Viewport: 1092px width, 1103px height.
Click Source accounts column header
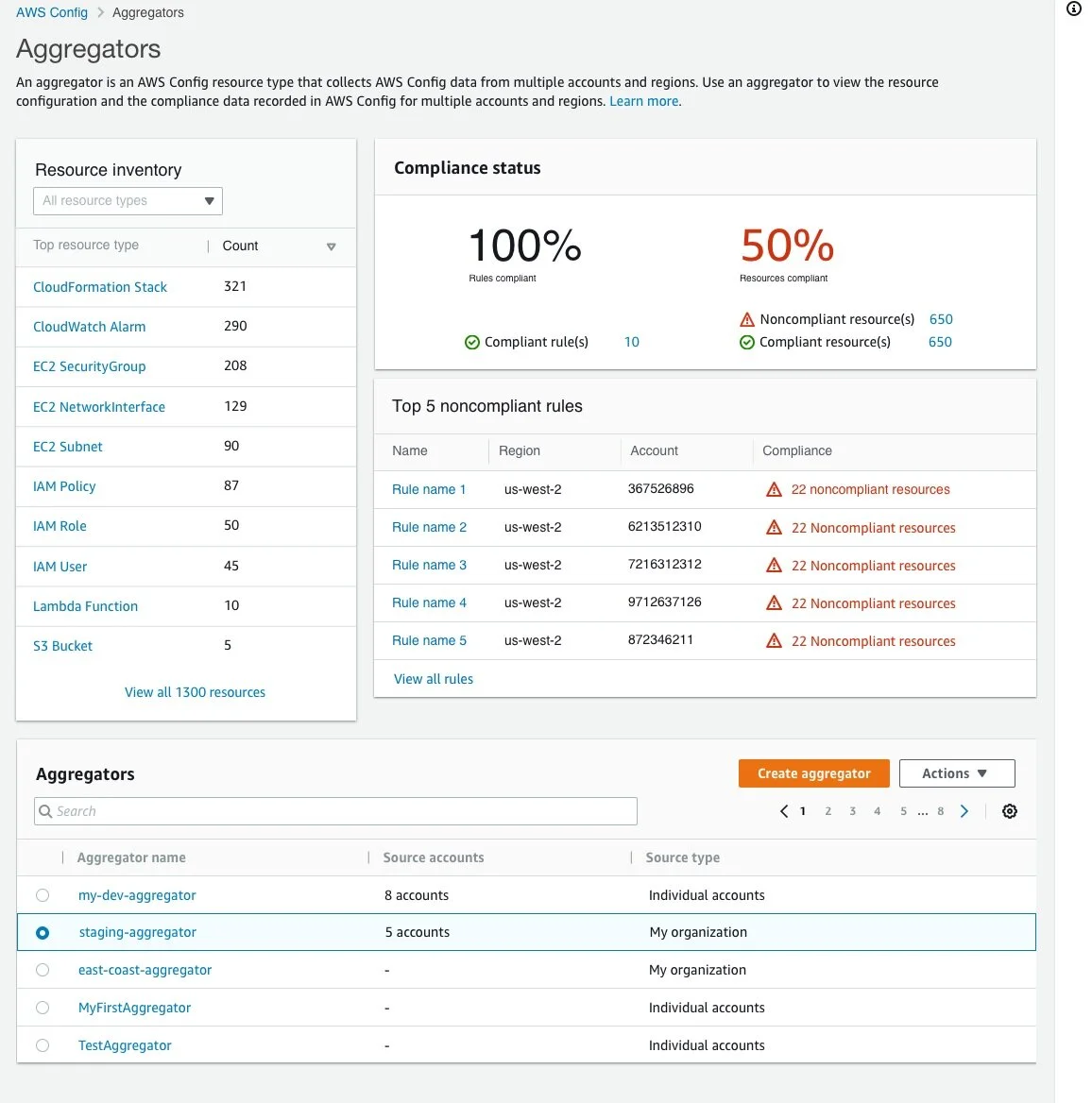[434, 857]
